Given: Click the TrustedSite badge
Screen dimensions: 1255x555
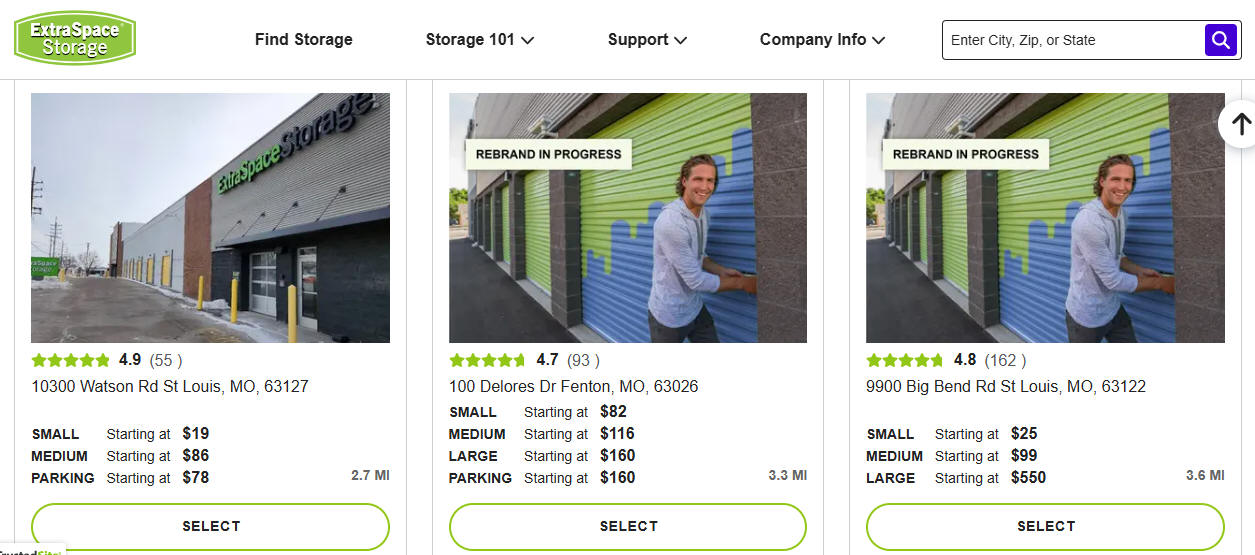Looking at the screenshot, I should (x=32, y=550).
